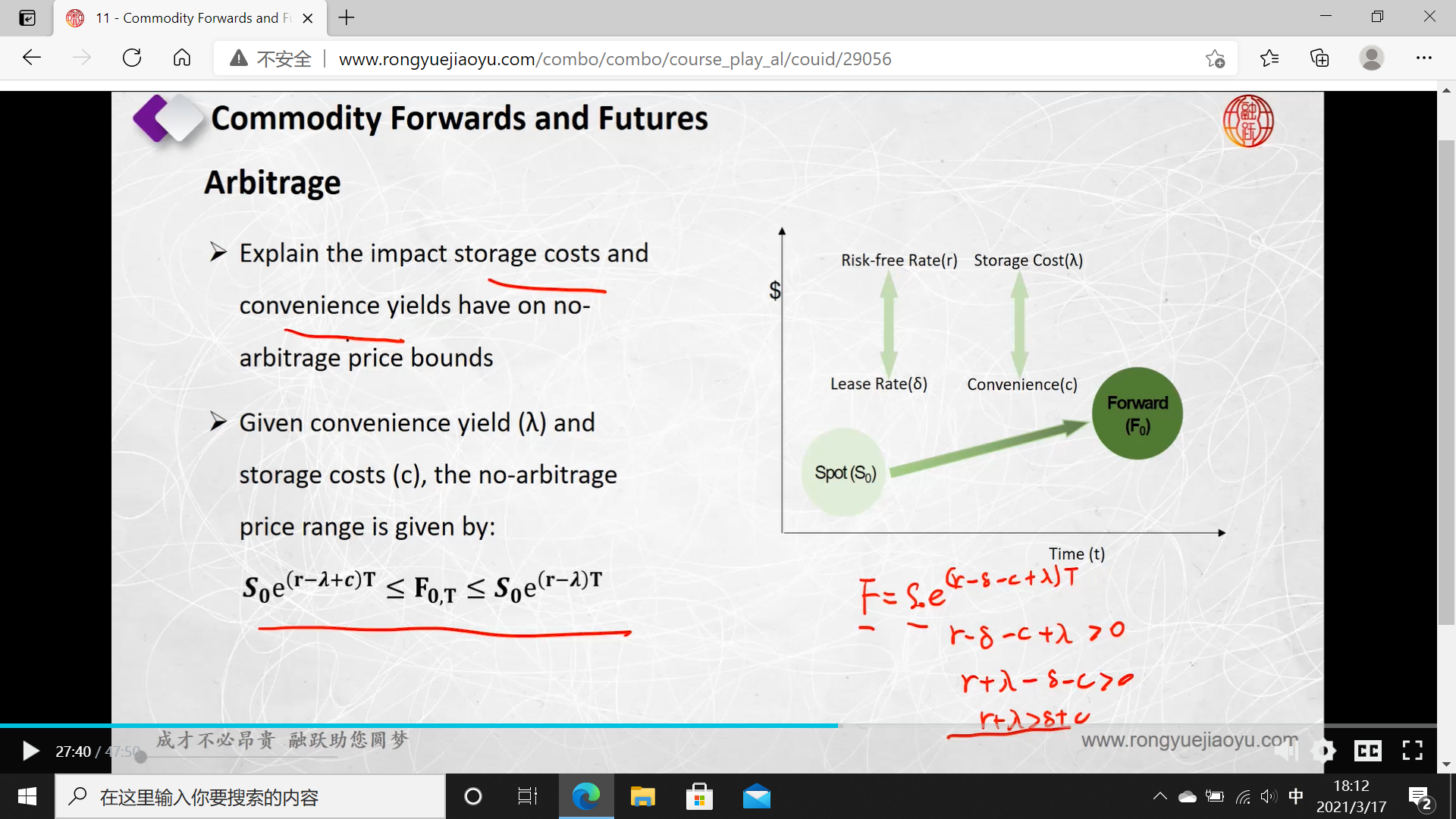The height and width of the screenshot is (819, 1456).
Task: Open the tab actions menu
Action: click(27, 17)
